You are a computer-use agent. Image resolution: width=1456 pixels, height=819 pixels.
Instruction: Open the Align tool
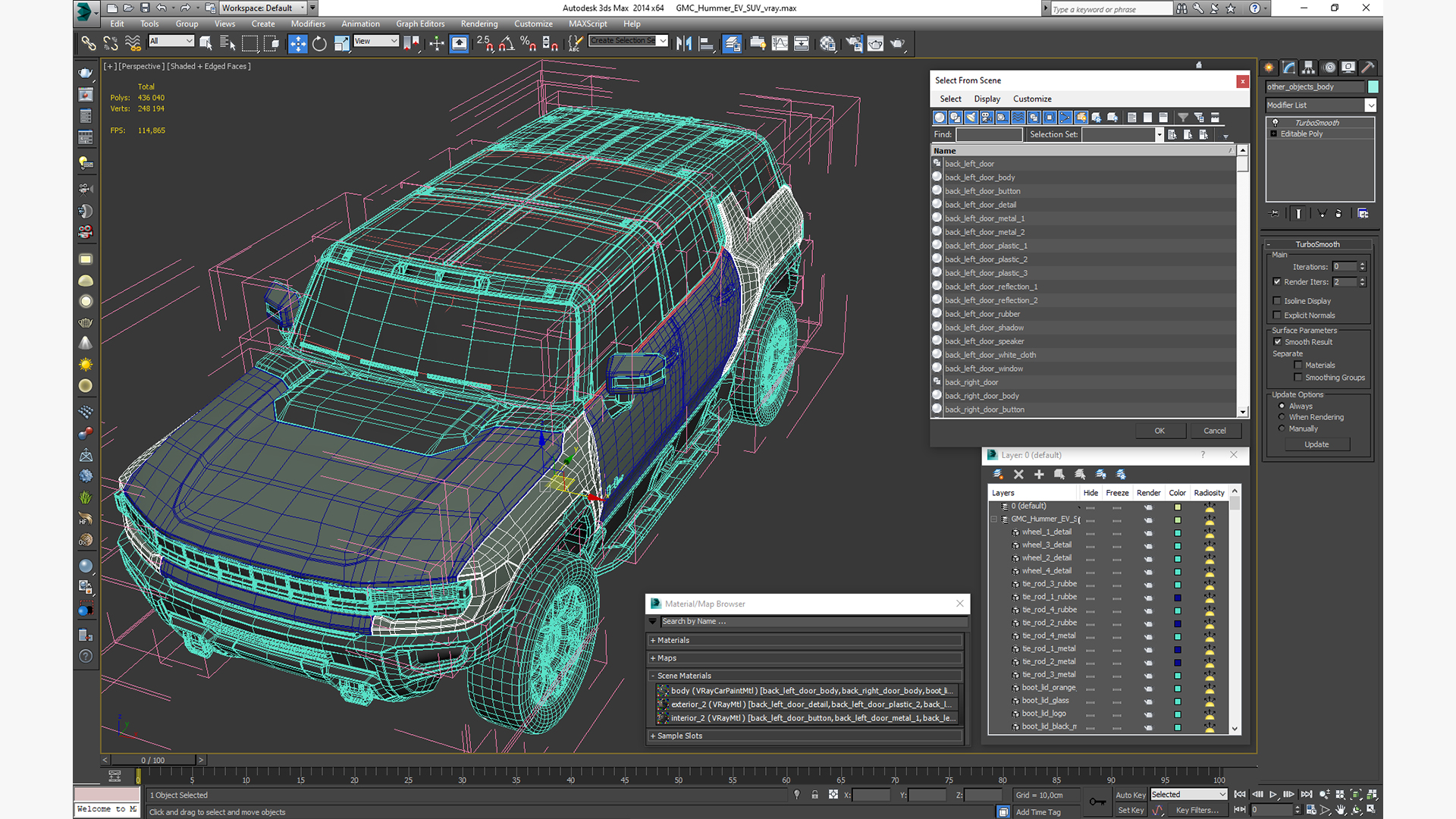click(706, 43)
